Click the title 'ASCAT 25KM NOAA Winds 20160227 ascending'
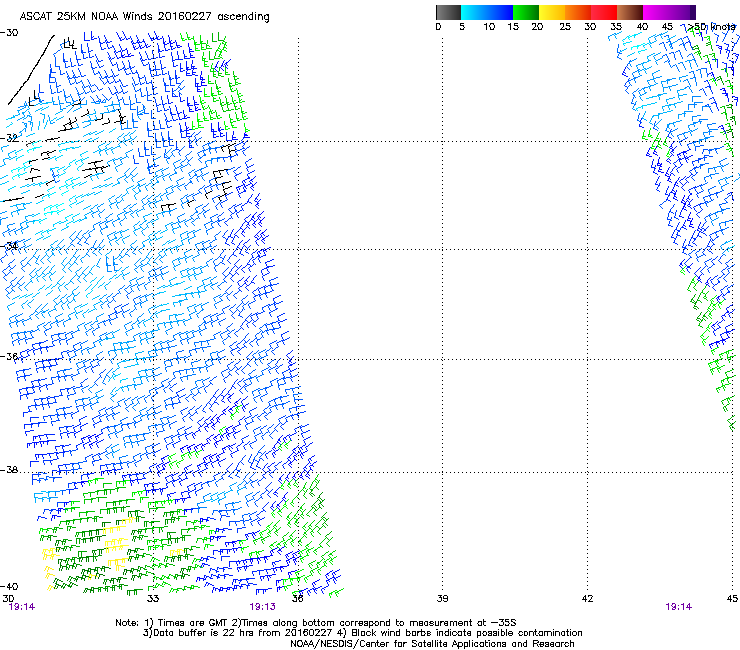The width and height of the screenshot is (740, 650). (144, 17)
